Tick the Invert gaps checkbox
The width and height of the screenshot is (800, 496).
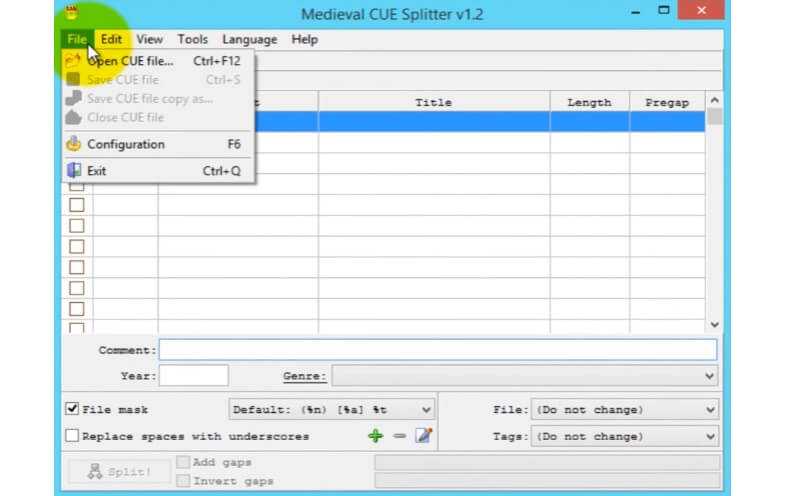[x=183, y=481]
